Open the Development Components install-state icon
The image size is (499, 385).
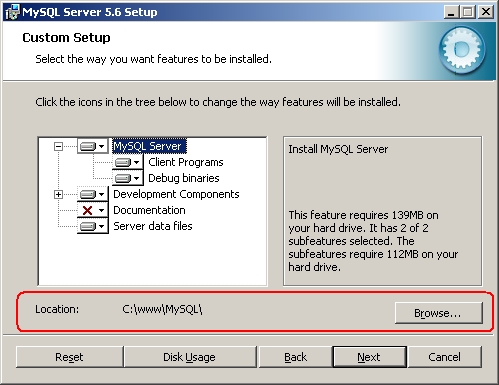[x=93, y=194]
